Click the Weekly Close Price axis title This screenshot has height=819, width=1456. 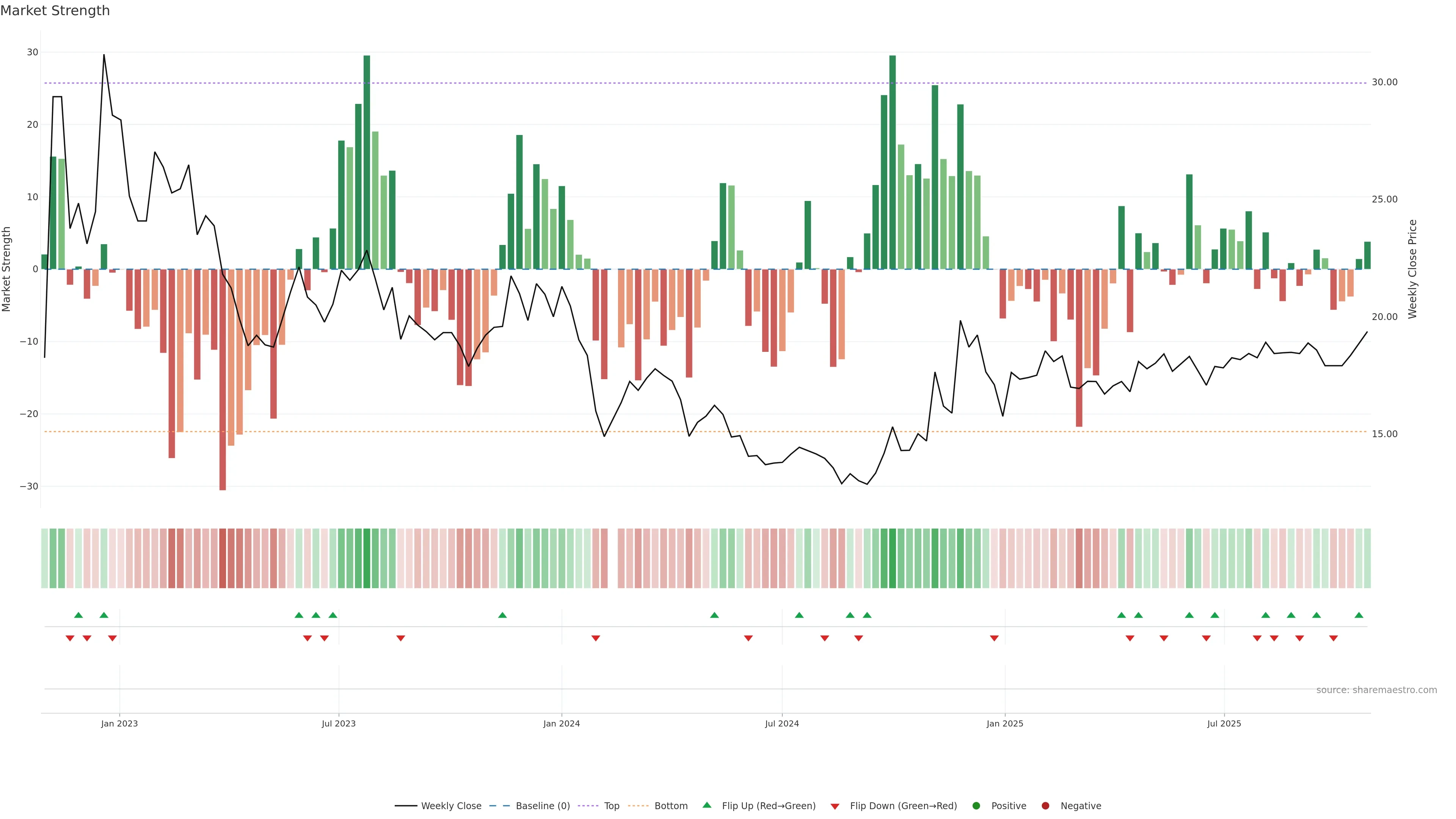[1412, 269]
